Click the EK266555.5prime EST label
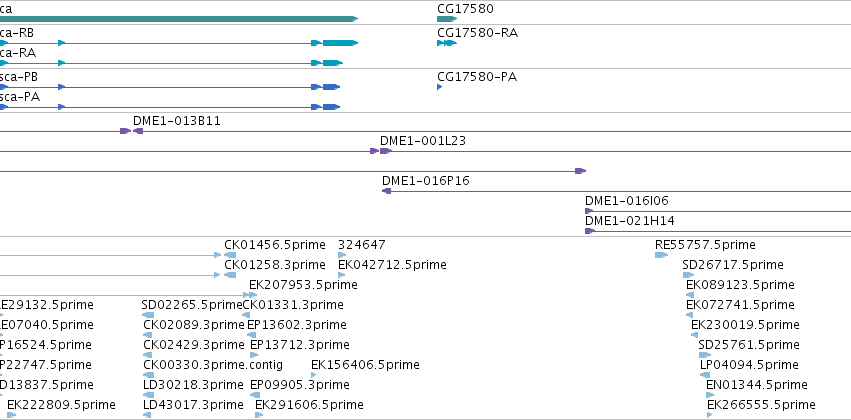Image resolution: width=851 pixels, height=420 pixels. [x=761, y=405]
